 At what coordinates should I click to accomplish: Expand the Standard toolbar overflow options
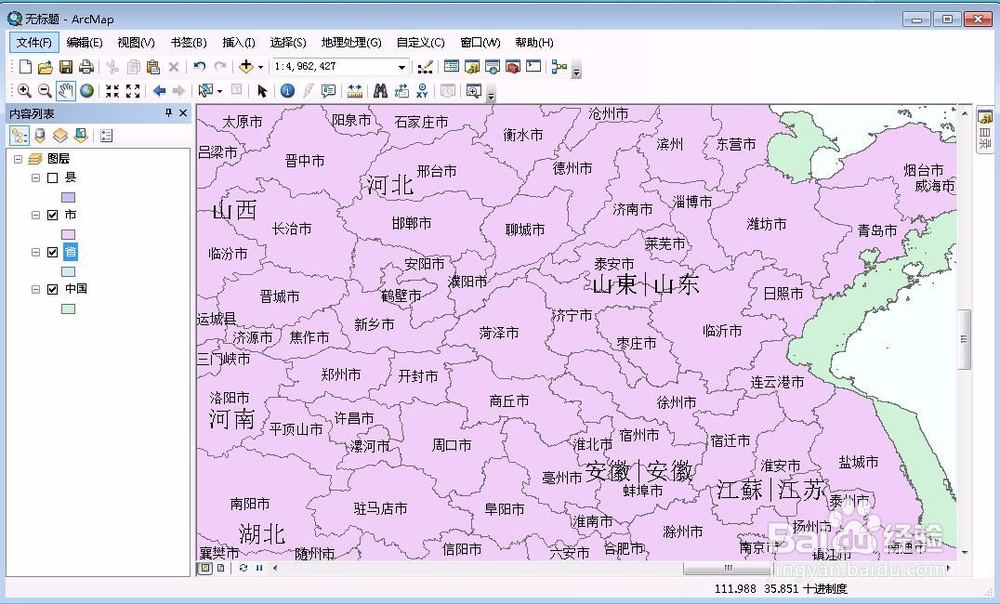[x=577, y=71]
